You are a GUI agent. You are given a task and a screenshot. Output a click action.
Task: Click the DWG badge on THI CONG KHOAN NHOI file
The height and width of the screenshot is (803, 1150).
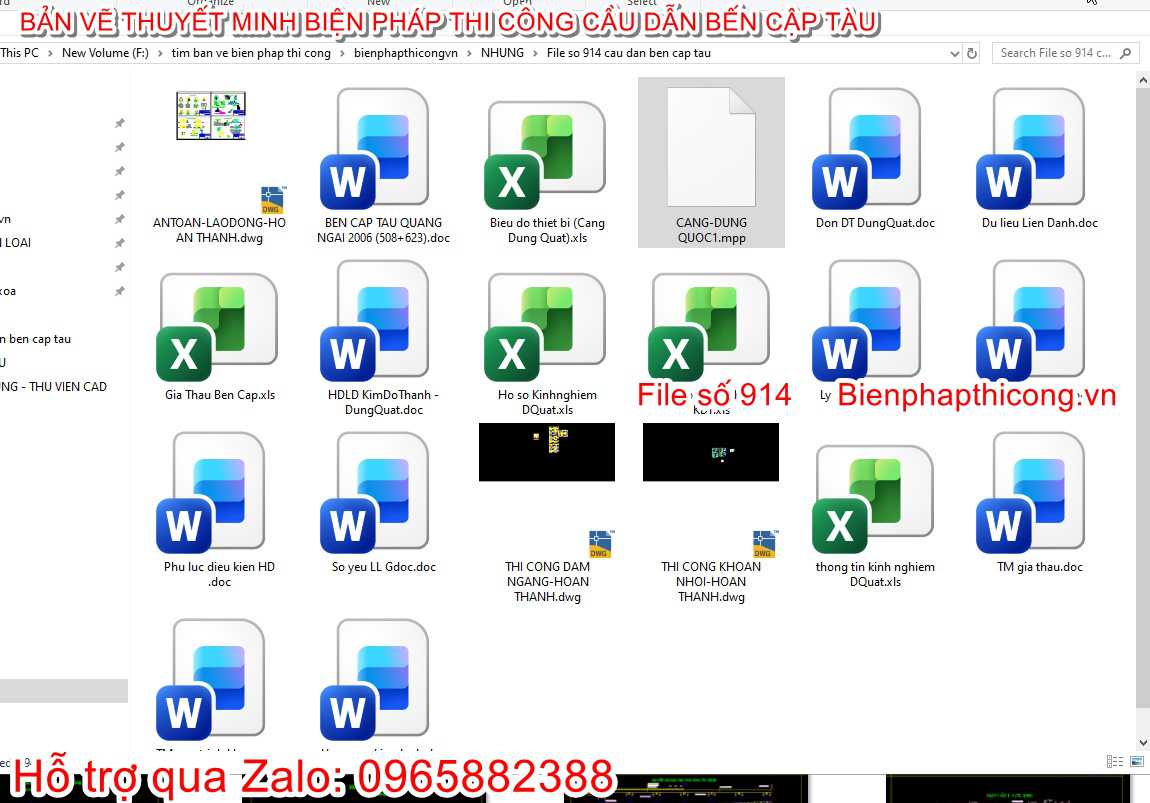pos(764,543)
